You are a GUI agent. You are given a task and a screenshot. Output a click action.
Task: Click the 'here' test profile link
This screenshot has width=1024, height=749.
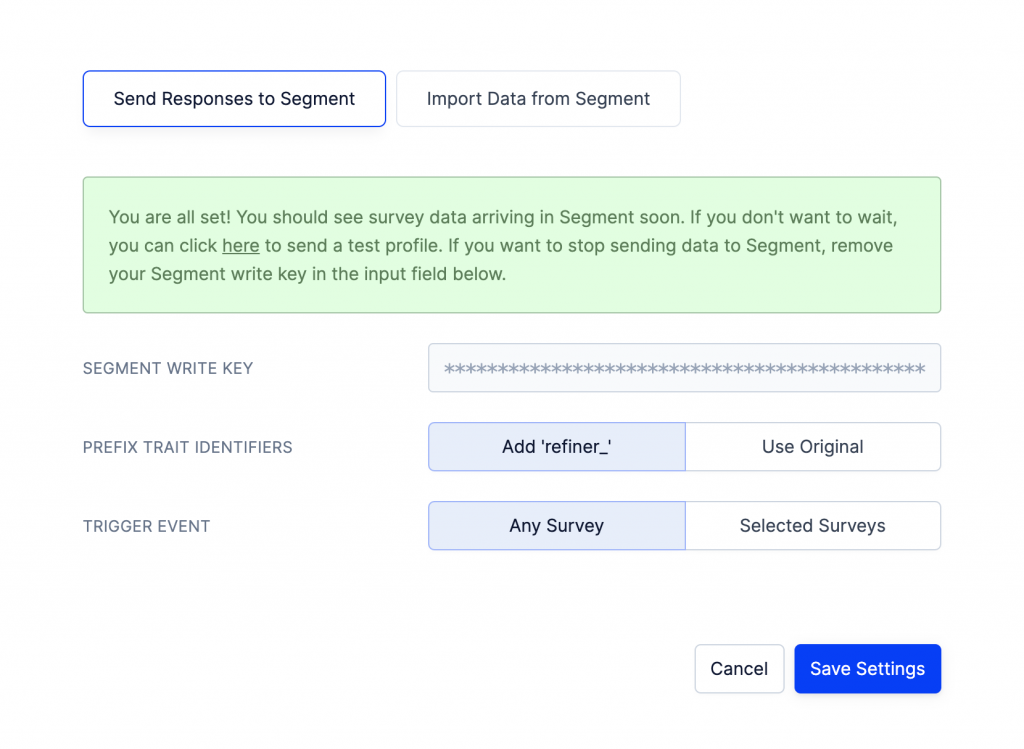(x=240, y=246)
